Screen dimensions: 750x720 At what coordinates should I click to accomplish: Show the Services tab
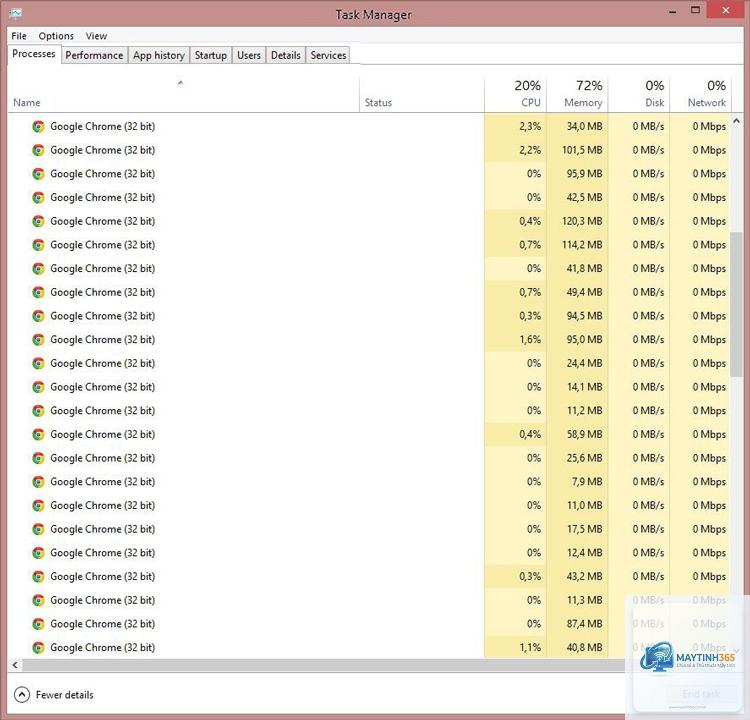[x=328, y=55]
